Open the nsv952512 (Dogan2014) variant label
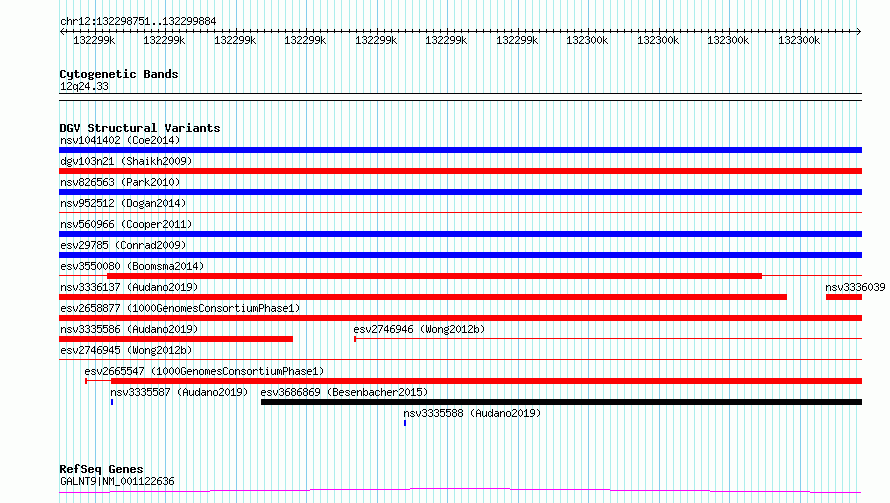 [x=123, y=203]
